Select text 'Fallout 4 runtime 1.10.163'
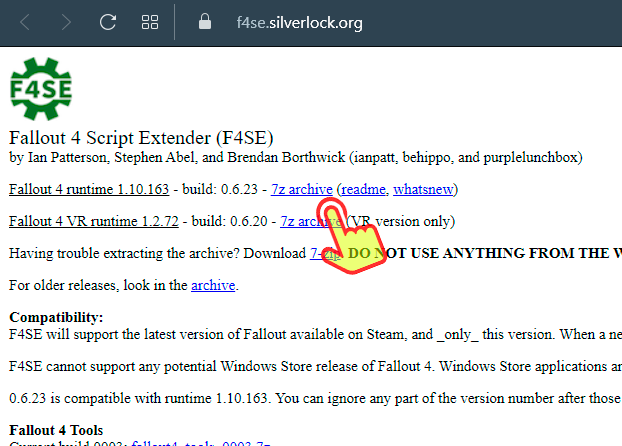Viewport: 622px width, 446px height. click(89, 189)
